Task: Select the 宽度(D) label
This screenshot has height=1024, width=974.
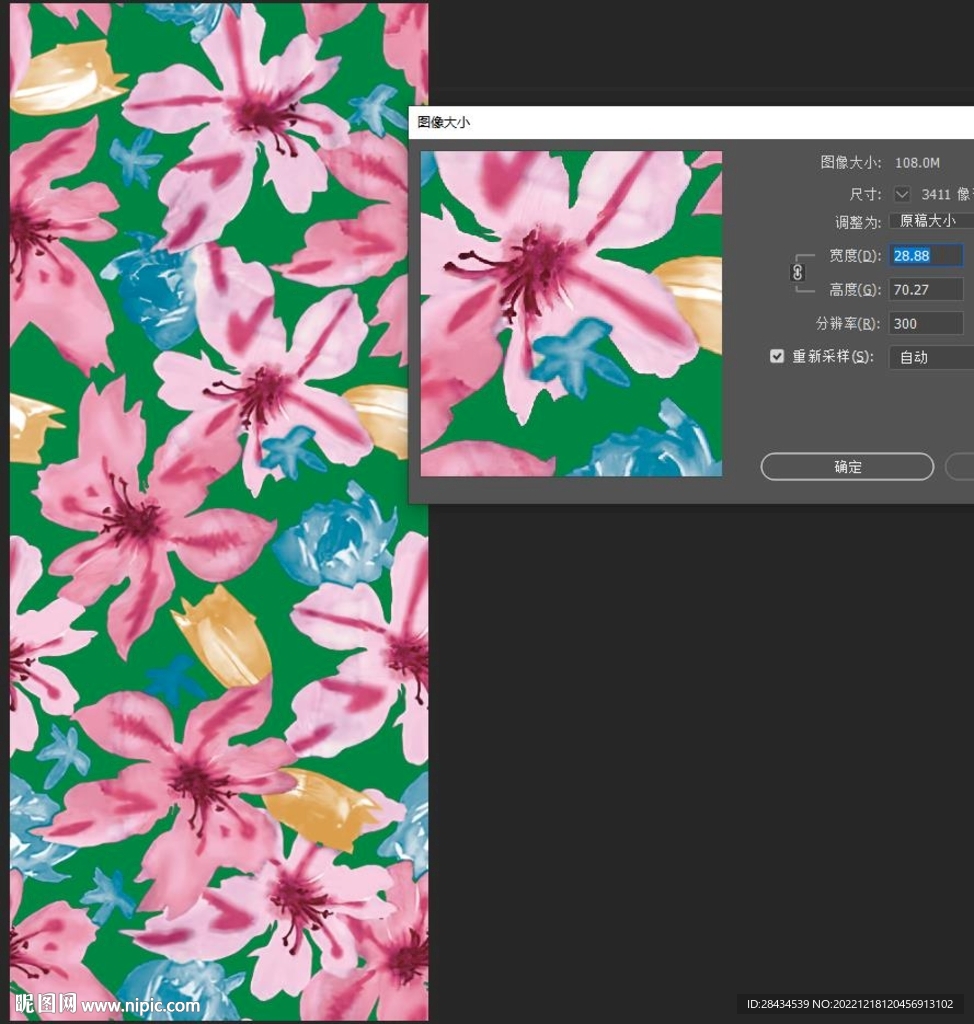Action: 855,256
